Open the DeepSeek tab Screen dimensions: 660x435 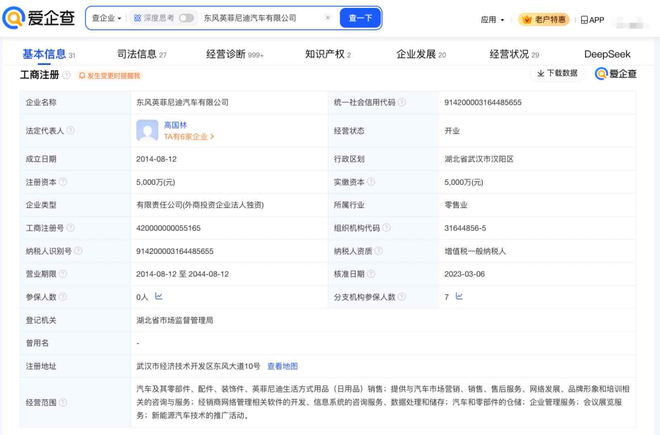point(607,54)
